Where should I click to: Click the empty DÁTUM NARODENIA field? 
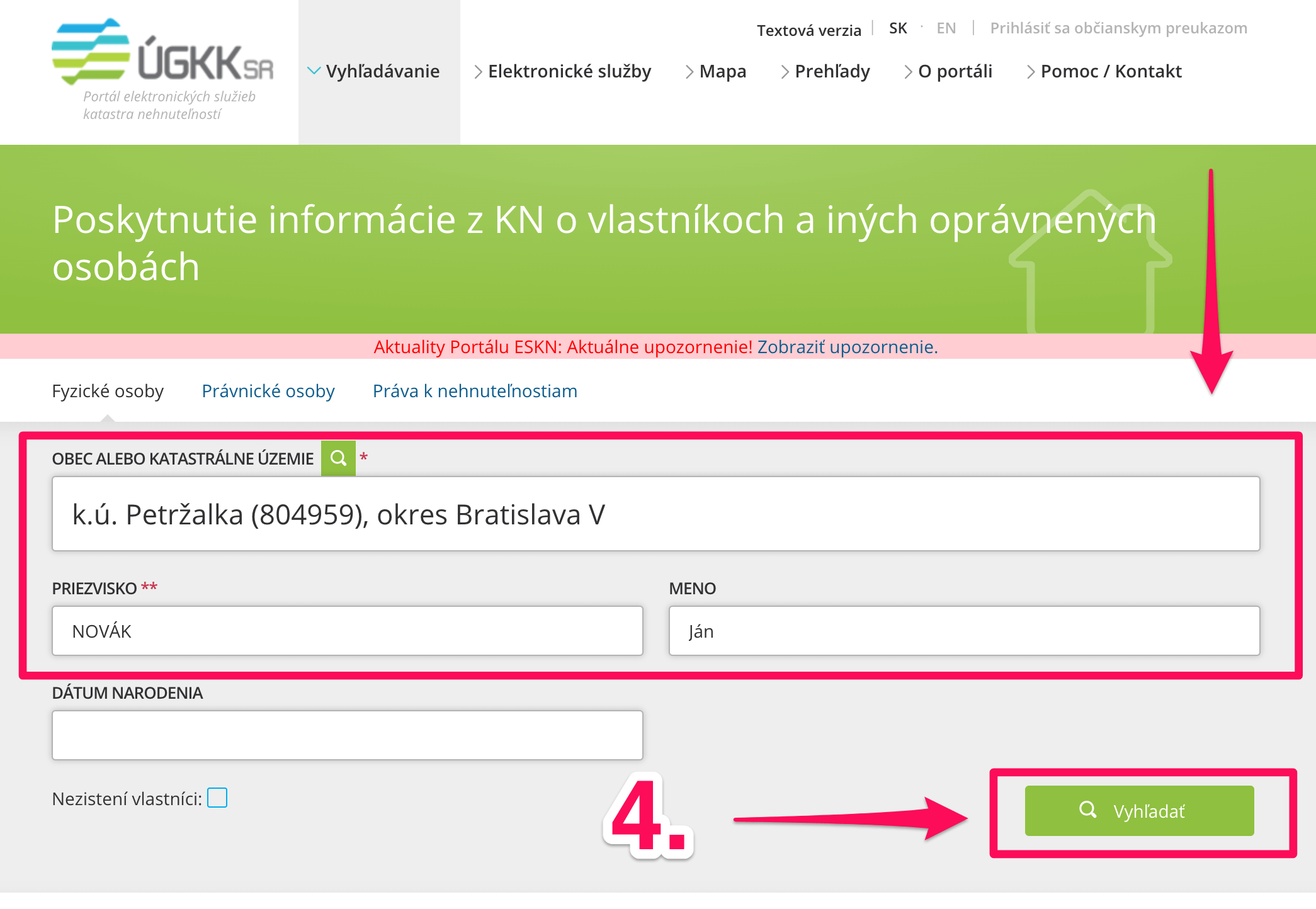pos(348,735)
